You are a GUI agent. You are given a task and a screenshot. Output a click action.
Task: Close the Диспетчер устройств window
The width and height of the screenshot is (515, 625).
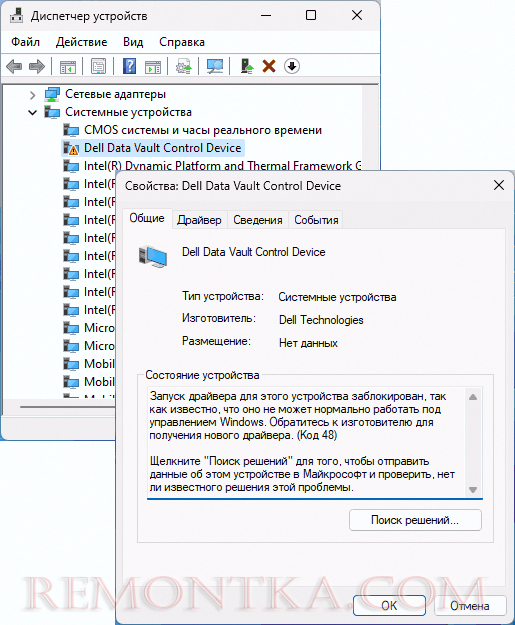click(357, 16)
